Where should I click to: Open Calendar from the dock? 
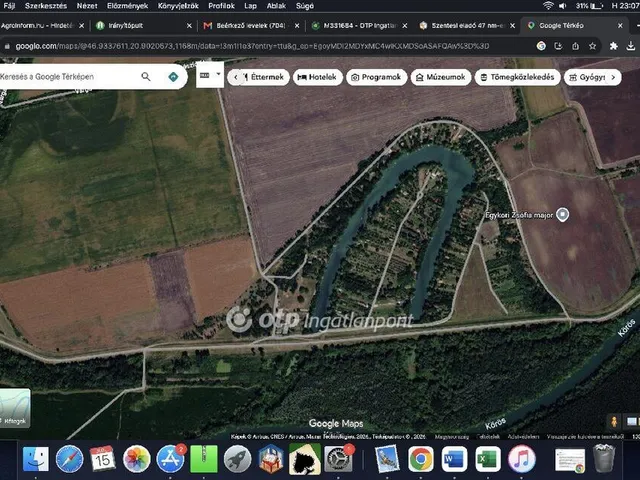(x=102, y=459)
